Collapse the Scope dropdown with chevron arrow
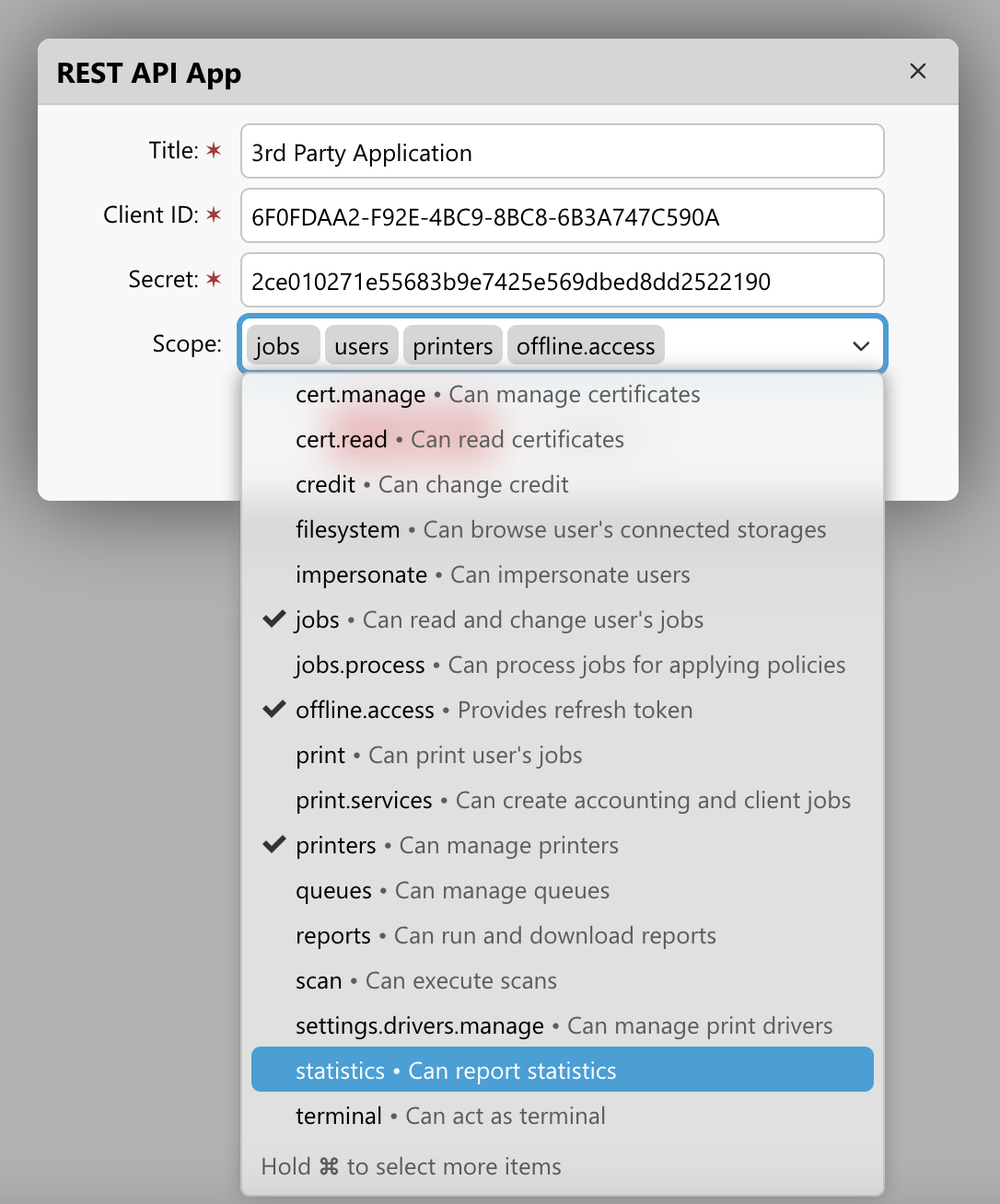Image resolution: width=1000 pixels, height=1204 pixels. coord(861,346)
